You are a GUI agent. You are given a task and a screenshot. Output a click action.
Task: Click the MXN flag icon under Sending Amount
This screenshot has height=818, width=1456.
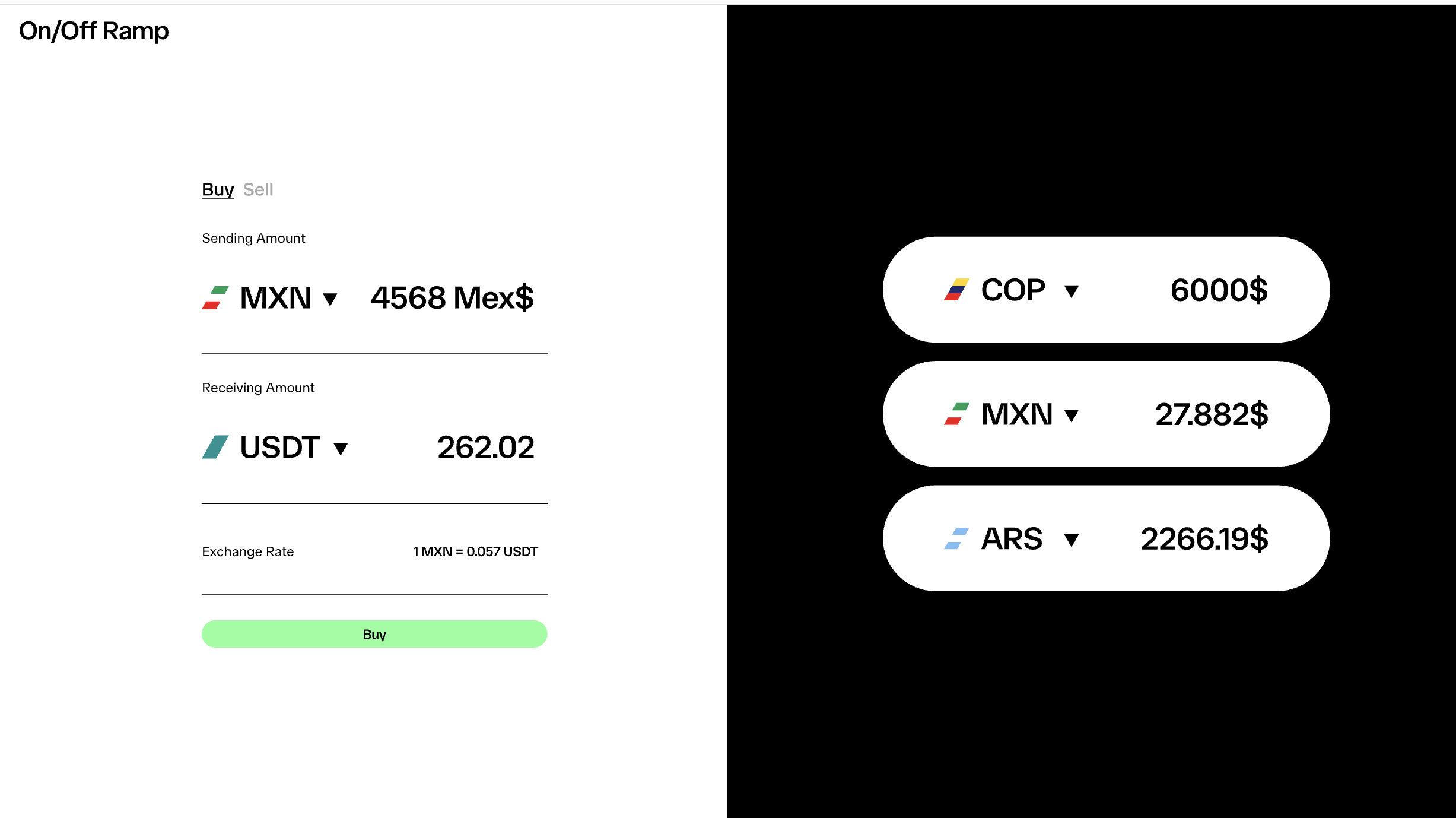coord(215,298)
